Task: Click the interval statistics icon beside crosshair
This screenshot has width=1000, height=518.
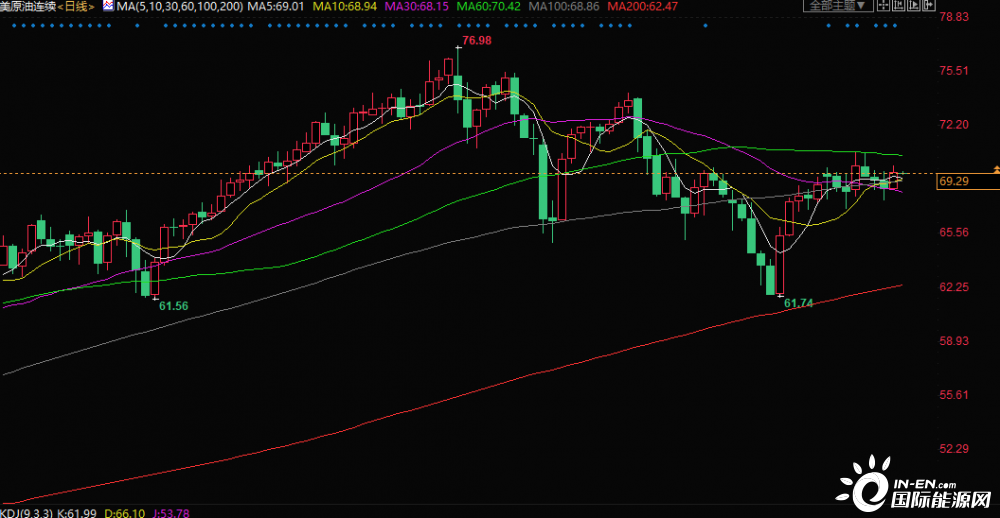Action: 899,5
